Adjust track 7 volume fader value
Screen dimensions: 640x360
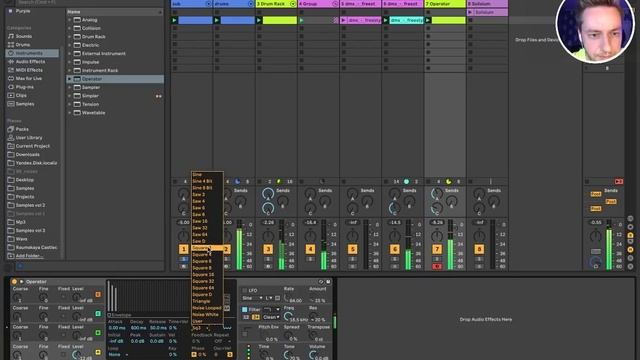coord(437,222)
